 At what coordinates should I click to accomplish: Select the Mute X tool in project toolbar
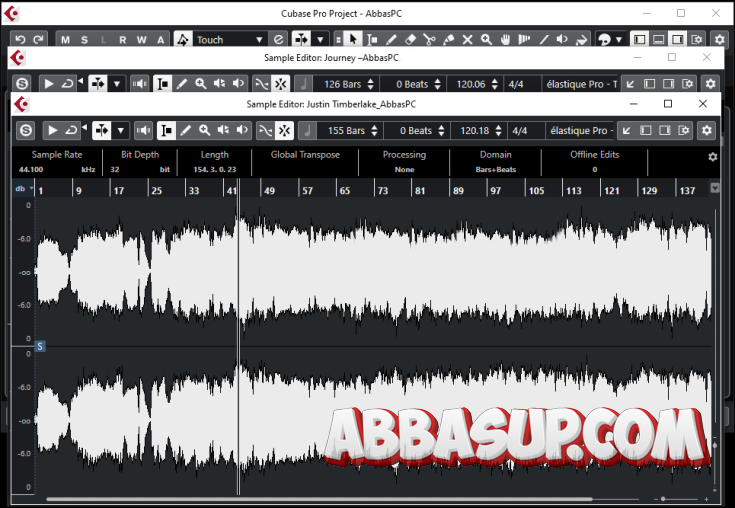[x=467, y=40]
